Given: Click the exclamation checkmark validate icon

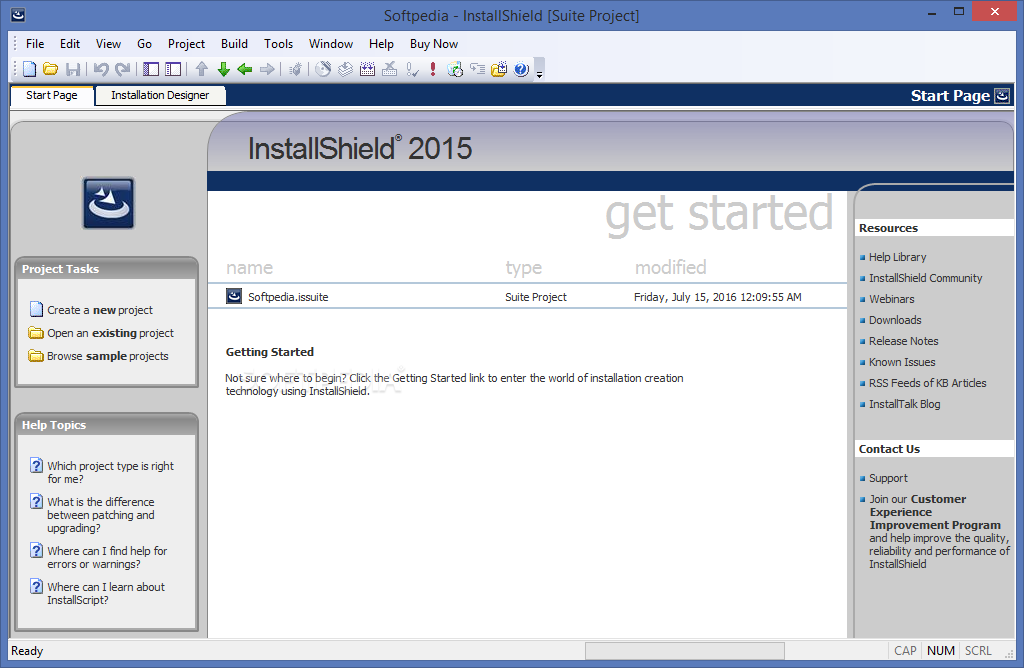Looking at the screenshot, I should click(x=412, y=69).
